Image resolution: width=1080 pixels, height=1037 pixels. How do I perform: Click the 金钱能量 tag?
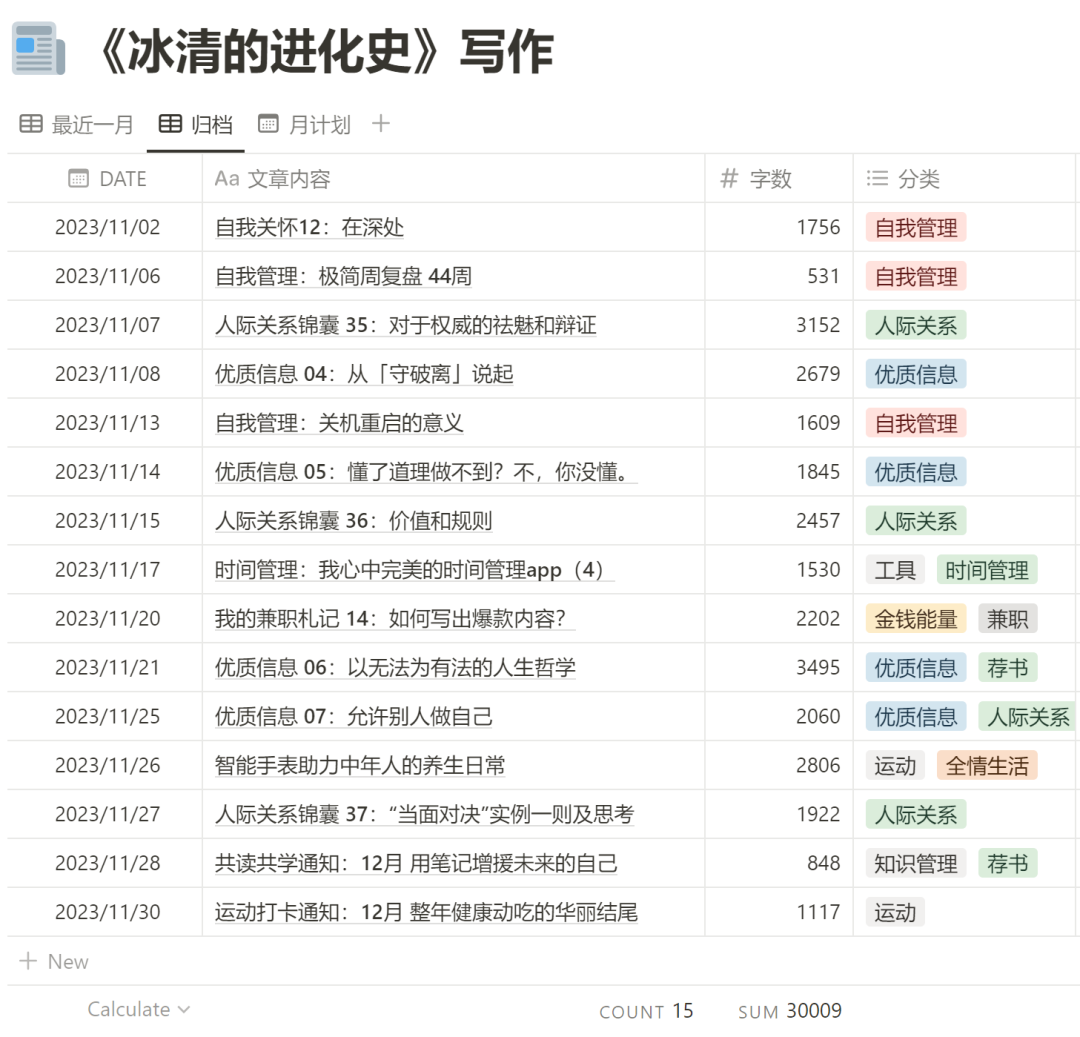pyautogui.click(x=916, y=619)
